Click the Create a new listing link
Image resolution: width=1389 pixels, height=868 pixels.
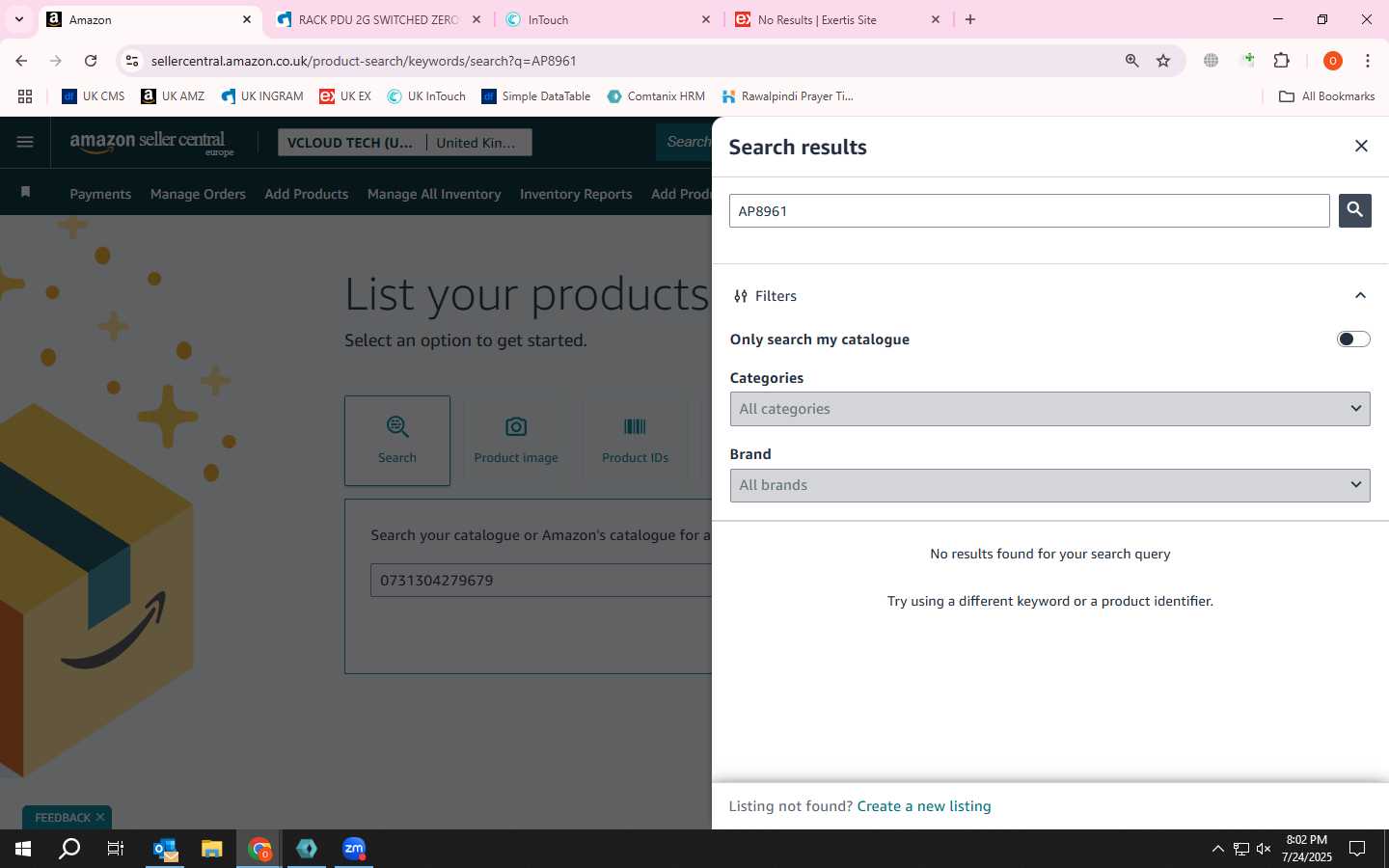(924, 806)
